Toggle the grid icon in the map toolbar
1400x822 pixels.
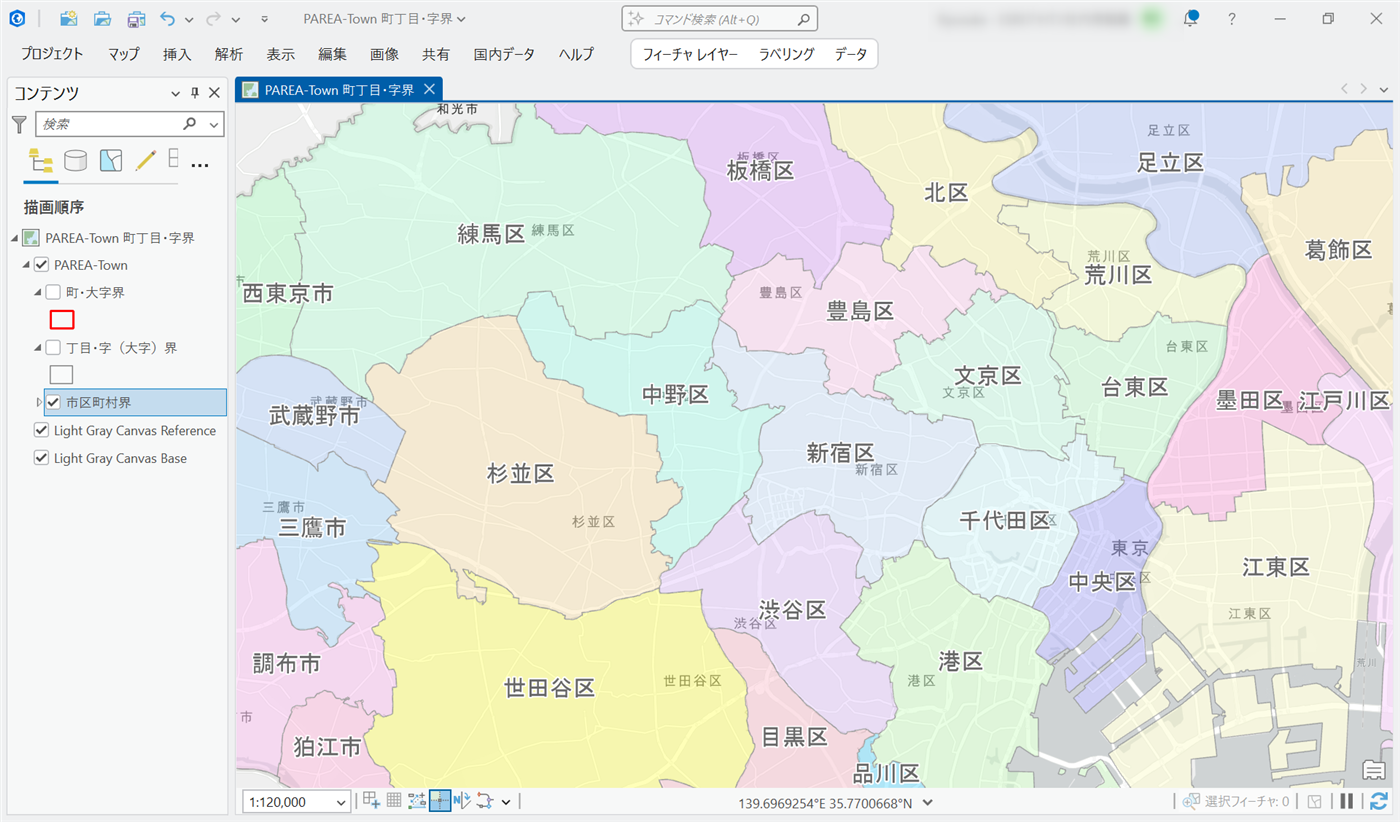[x=394, y=801]
